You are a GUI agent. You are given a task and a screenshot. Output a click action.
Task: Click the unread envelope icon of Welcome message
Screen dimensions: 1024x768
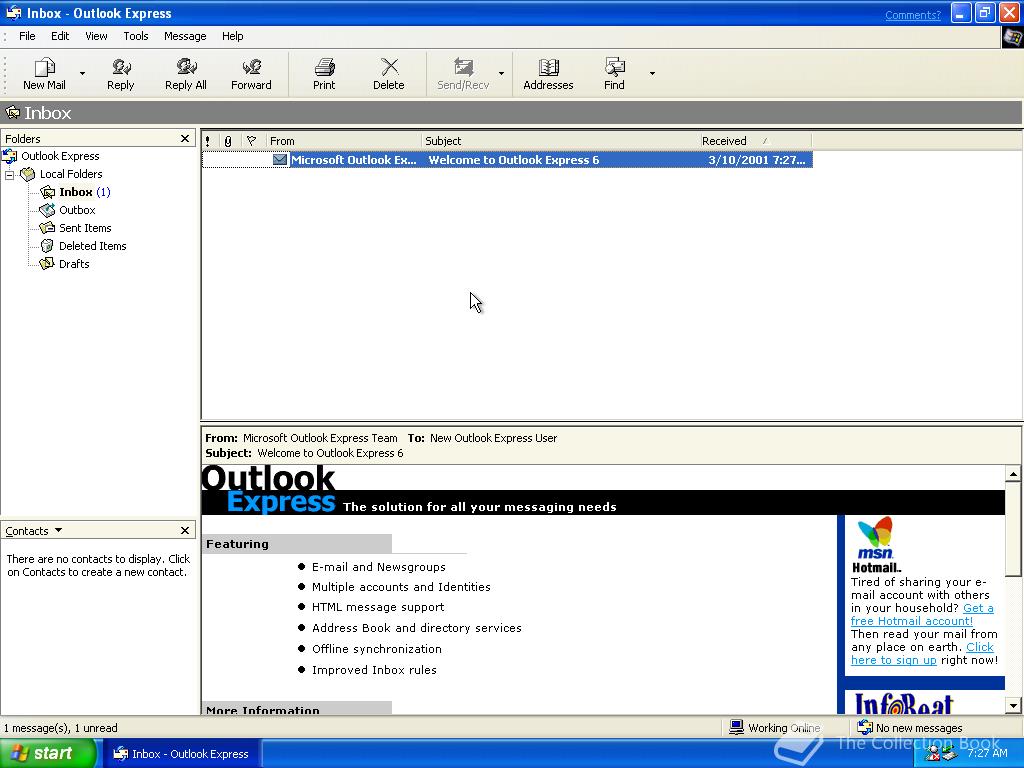280,160
